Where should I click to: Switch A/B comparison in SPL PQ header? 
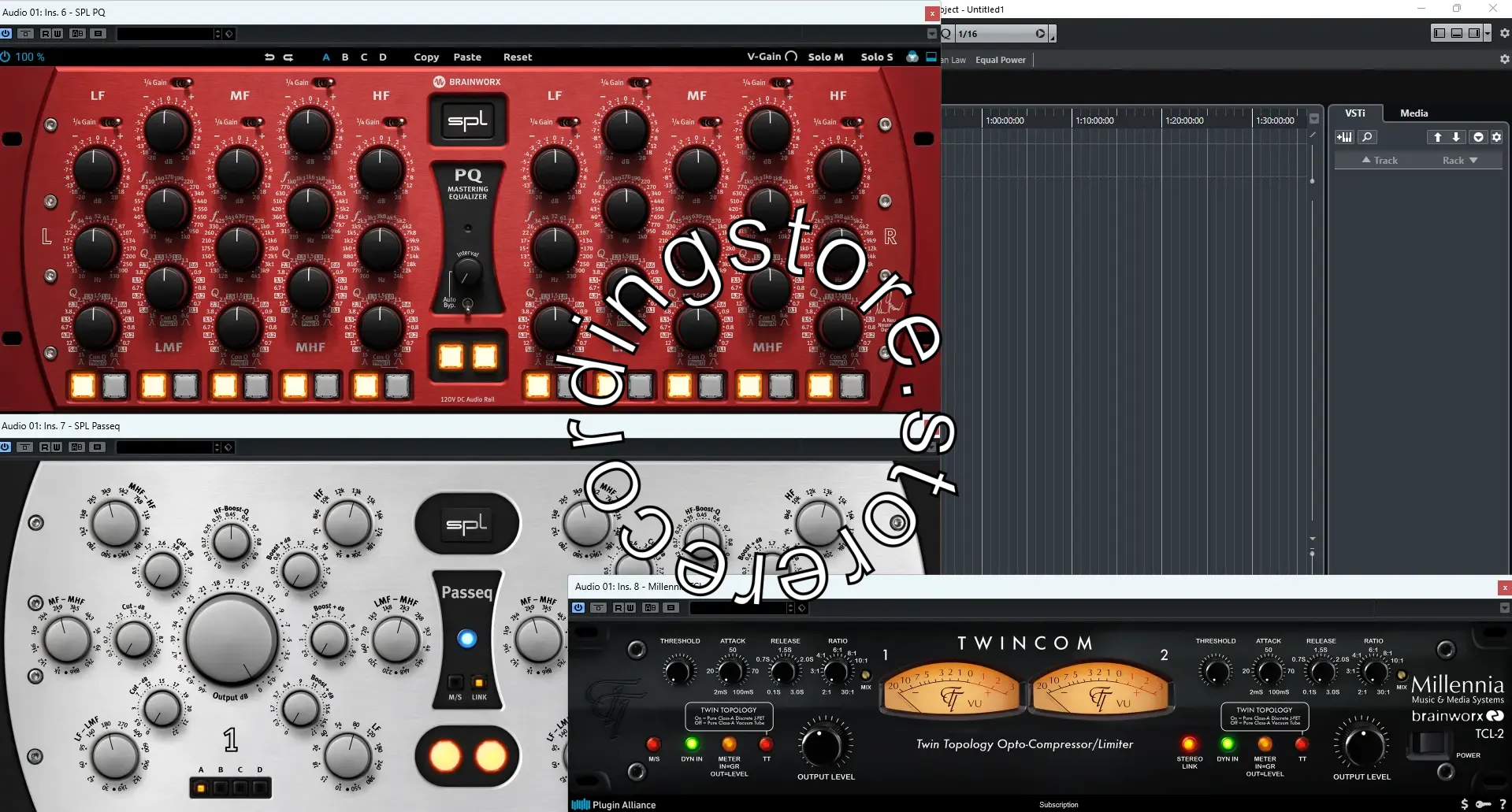click(77, 34)
